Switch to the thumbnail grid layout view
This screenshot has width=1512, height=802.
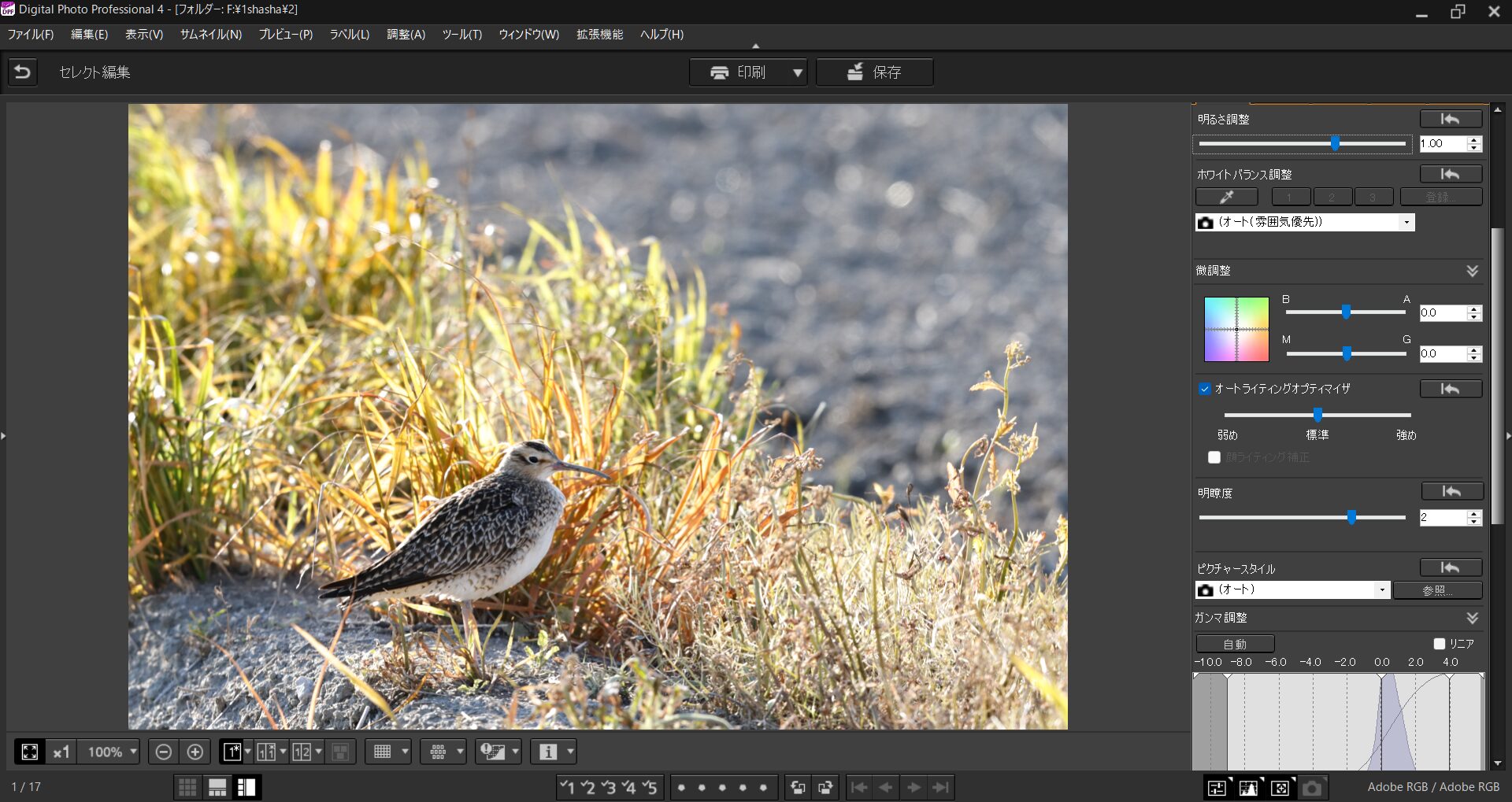(x=187, y=787)
